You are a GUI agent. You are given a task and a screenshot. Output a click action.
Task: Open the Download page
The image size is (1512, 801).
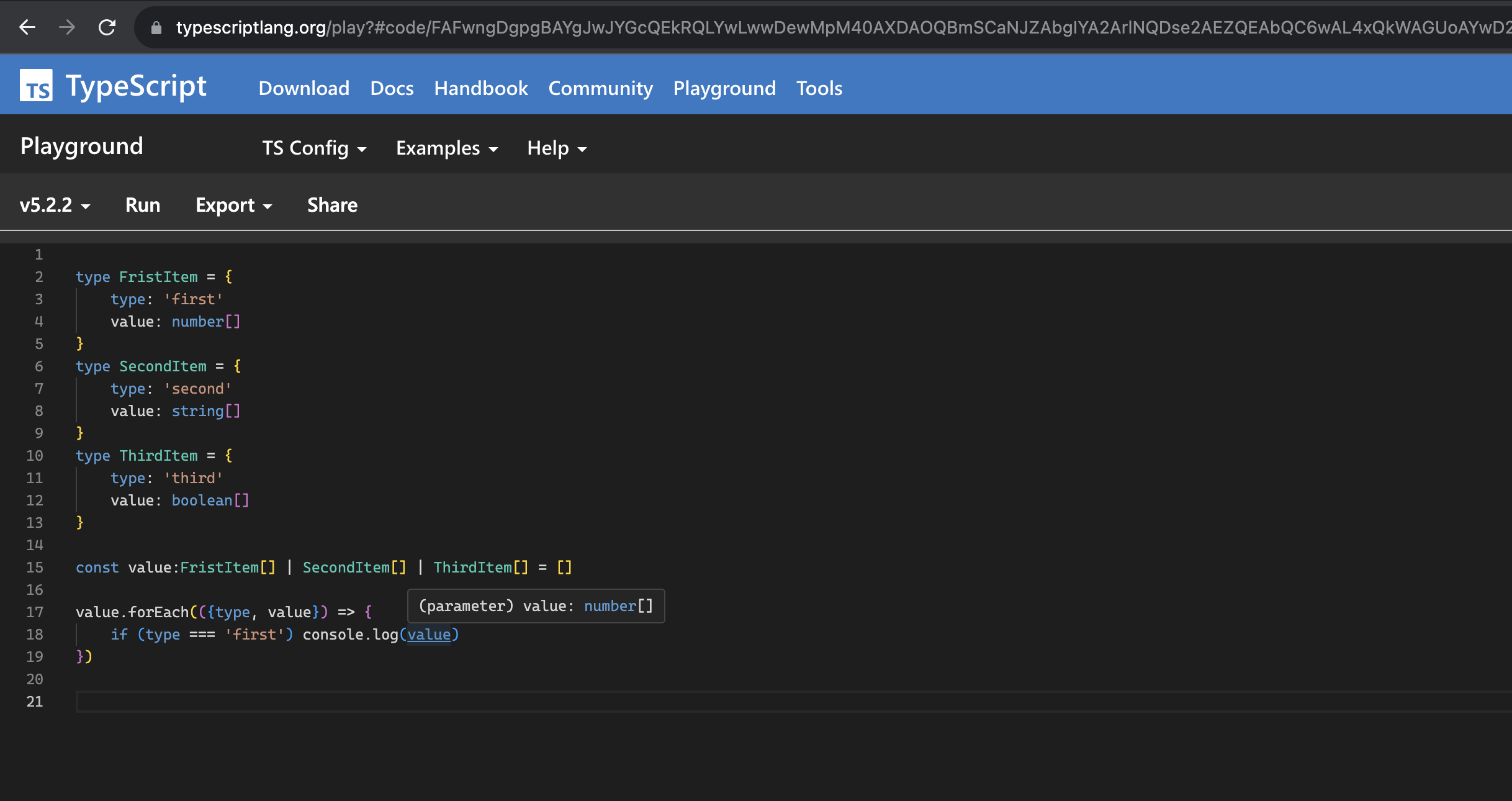click(x=304, y=88)
